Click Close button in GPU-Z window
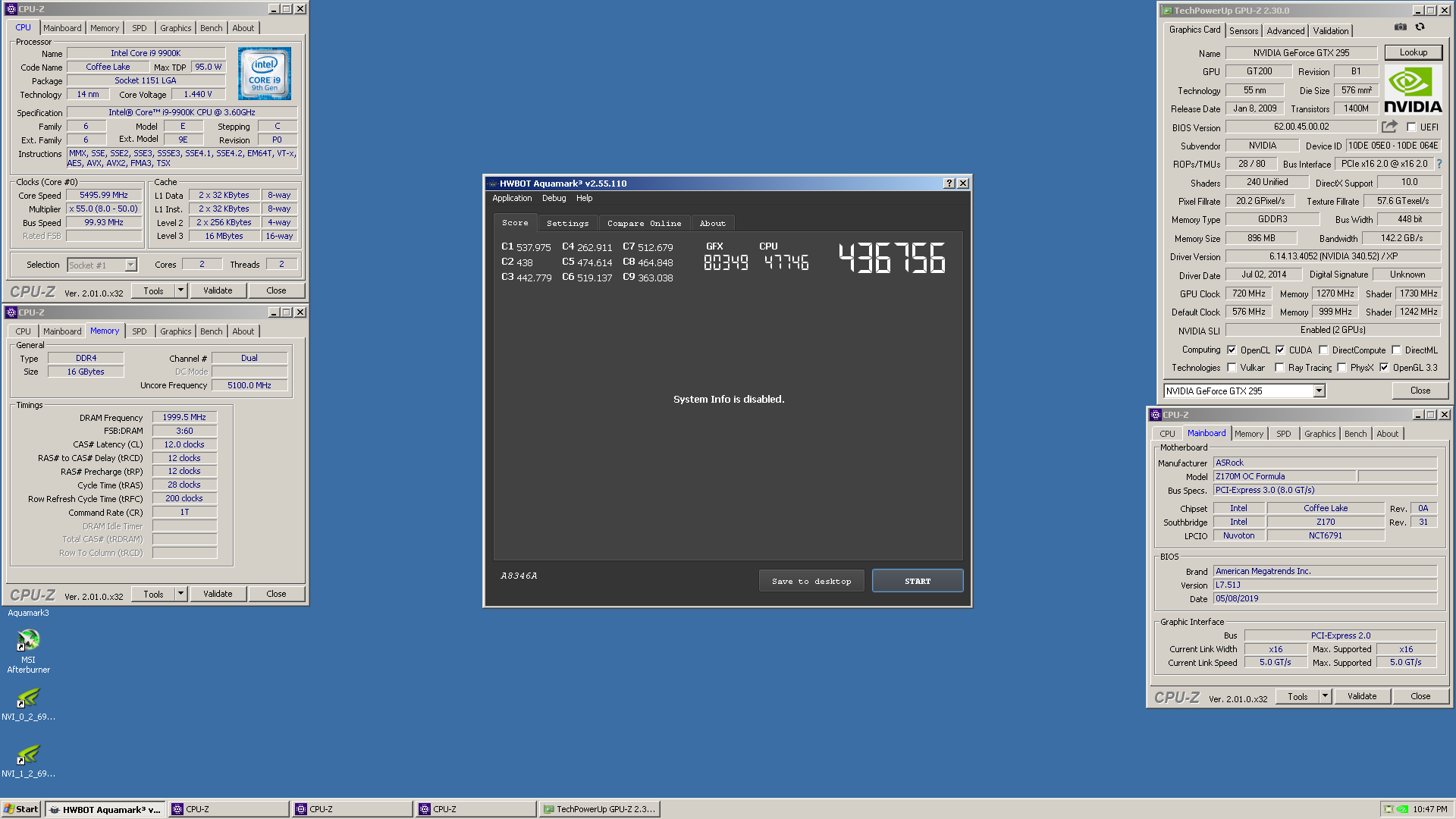1456x819 pixels. coord(1420,391)
